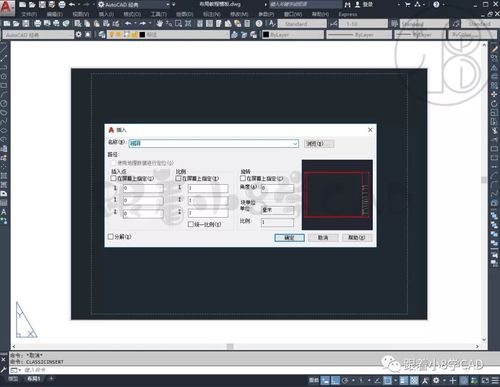This screenshot has height=387, width=500.
Task: Click Undo arrow in standard toolbar
Action: 128,24
